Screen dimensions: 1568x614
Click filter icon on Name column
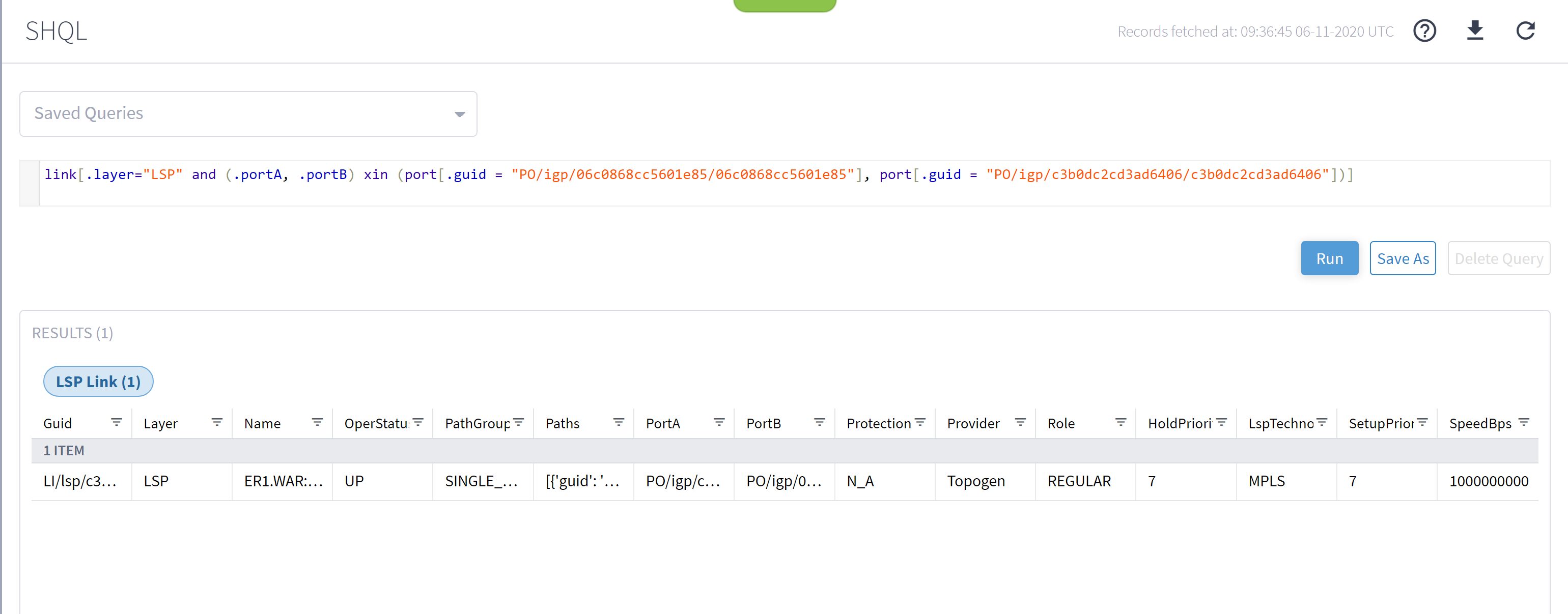pyautogui.click(x=317, y=422)
